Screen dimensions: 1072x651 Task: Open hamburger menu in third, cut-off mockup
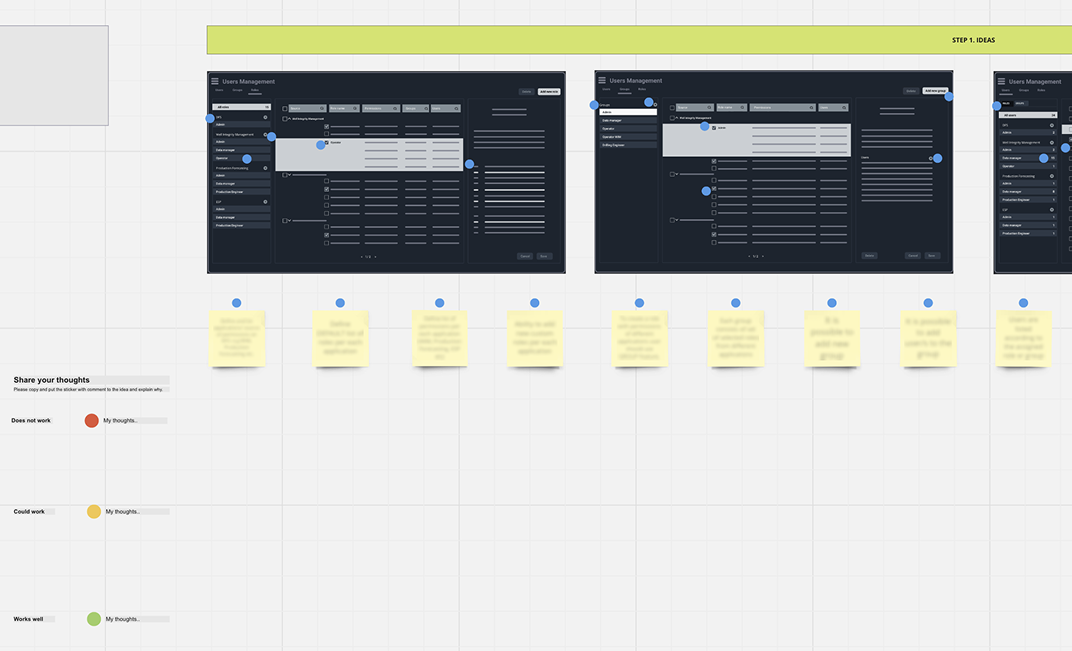coord(1001,81)
